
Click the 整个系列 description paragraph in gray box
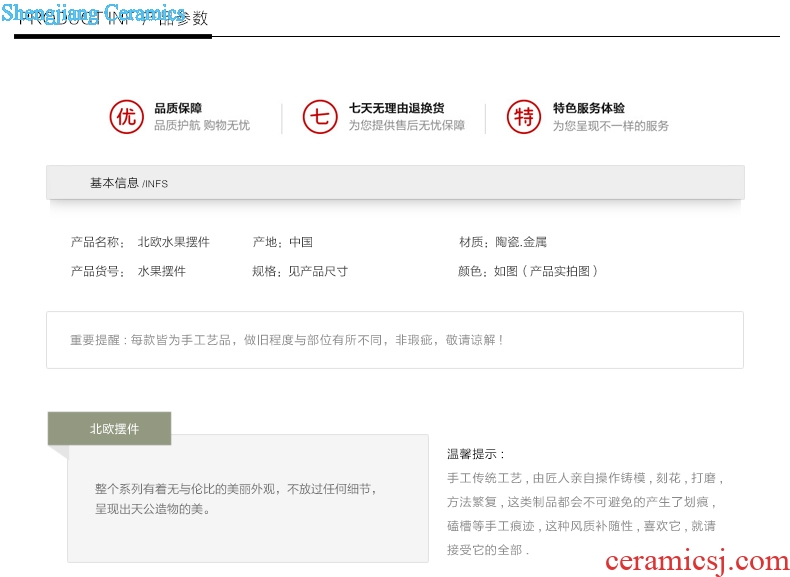(236, 499)
